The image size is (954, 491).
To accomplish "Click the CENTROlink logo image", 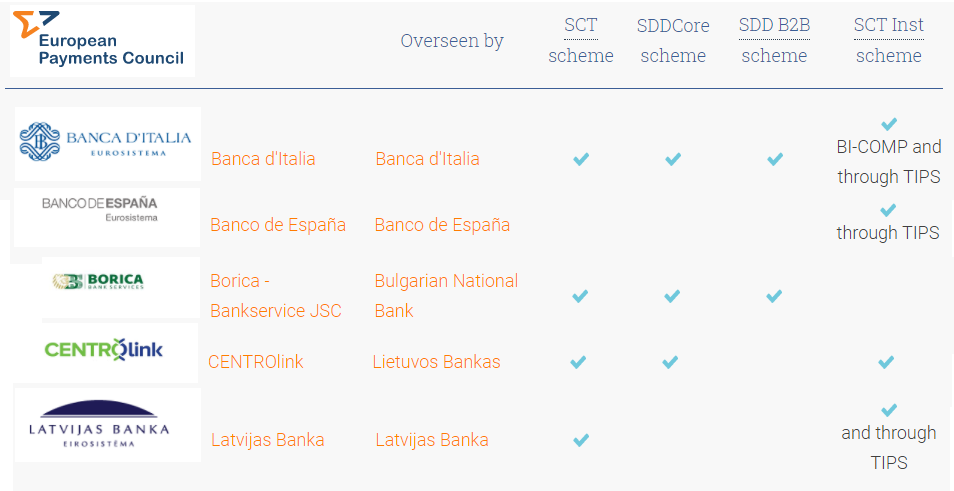I will (x=106, y=353).
